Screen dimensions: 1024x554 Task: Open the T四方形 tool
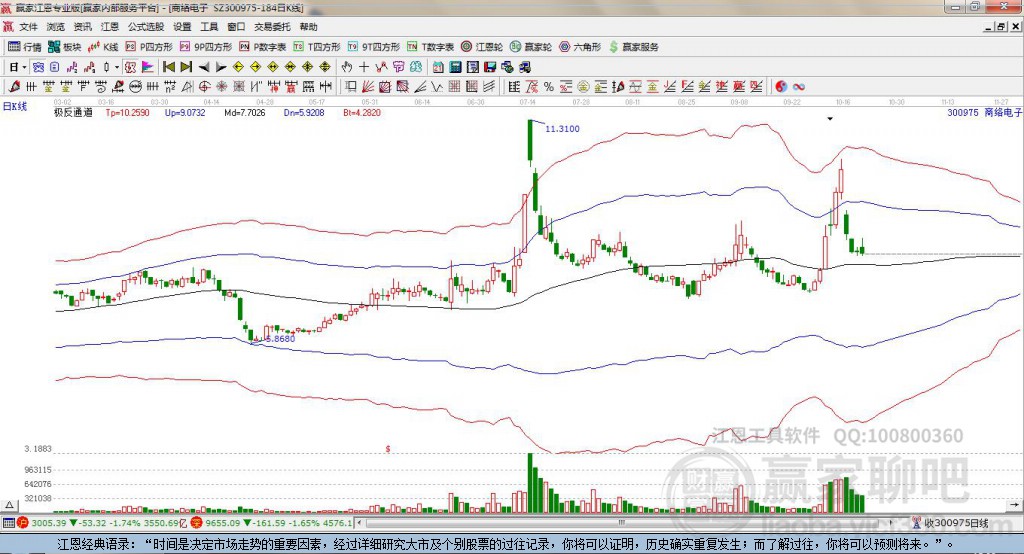point(317,47)
